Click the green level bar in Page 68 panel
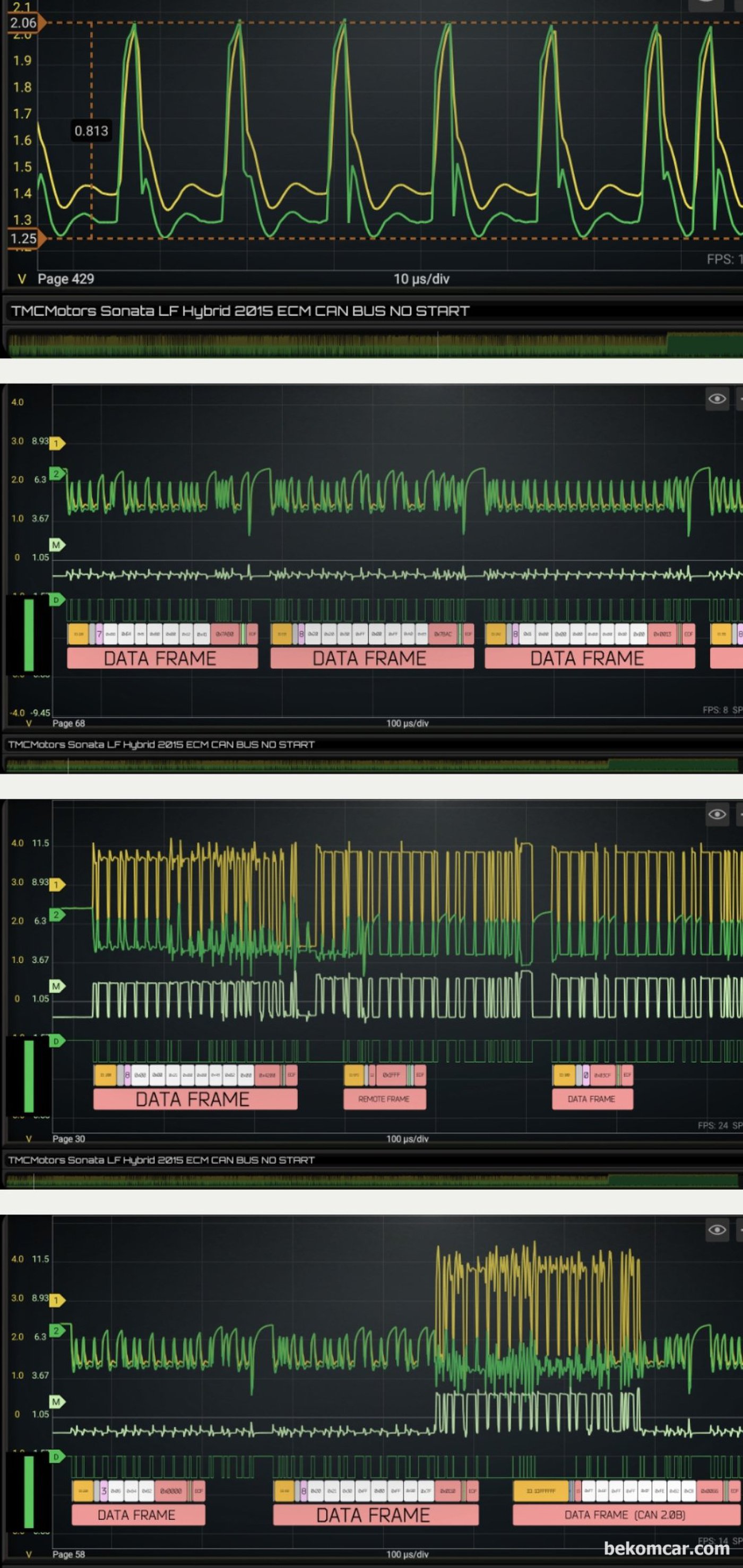Screen dimensions: 743x1568 click(x=29, y=635)
